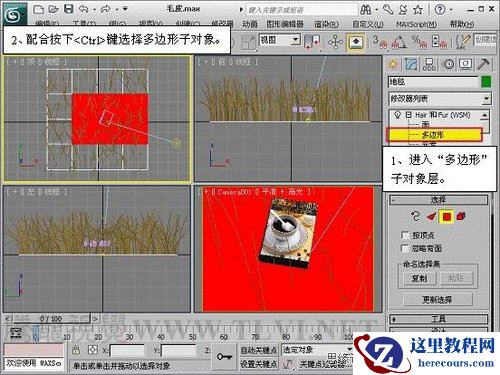Switch to the Hierarchy panel tab
The width and height of the screenshot is (500, 375).
429,64
